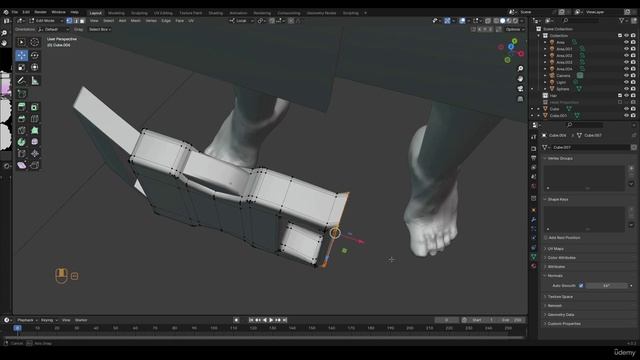640x360 pixels.
Task: Open the Select Box drag dropdown
Action: click(x=100, y=29)
